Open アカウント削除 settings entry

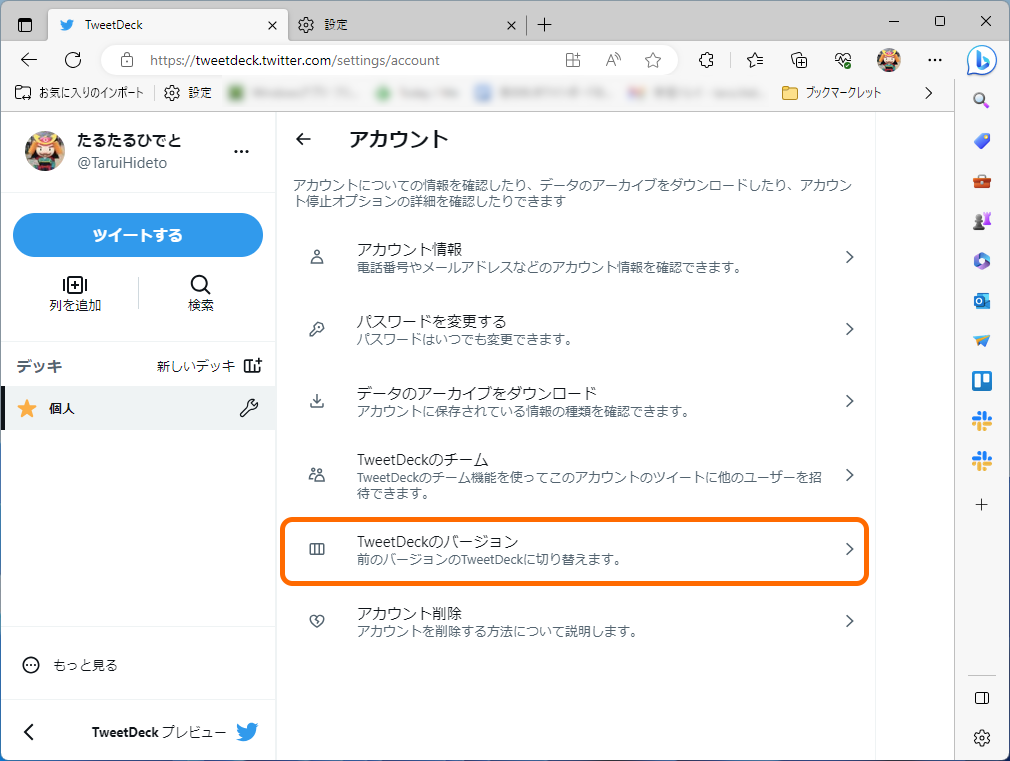[575, 621]
